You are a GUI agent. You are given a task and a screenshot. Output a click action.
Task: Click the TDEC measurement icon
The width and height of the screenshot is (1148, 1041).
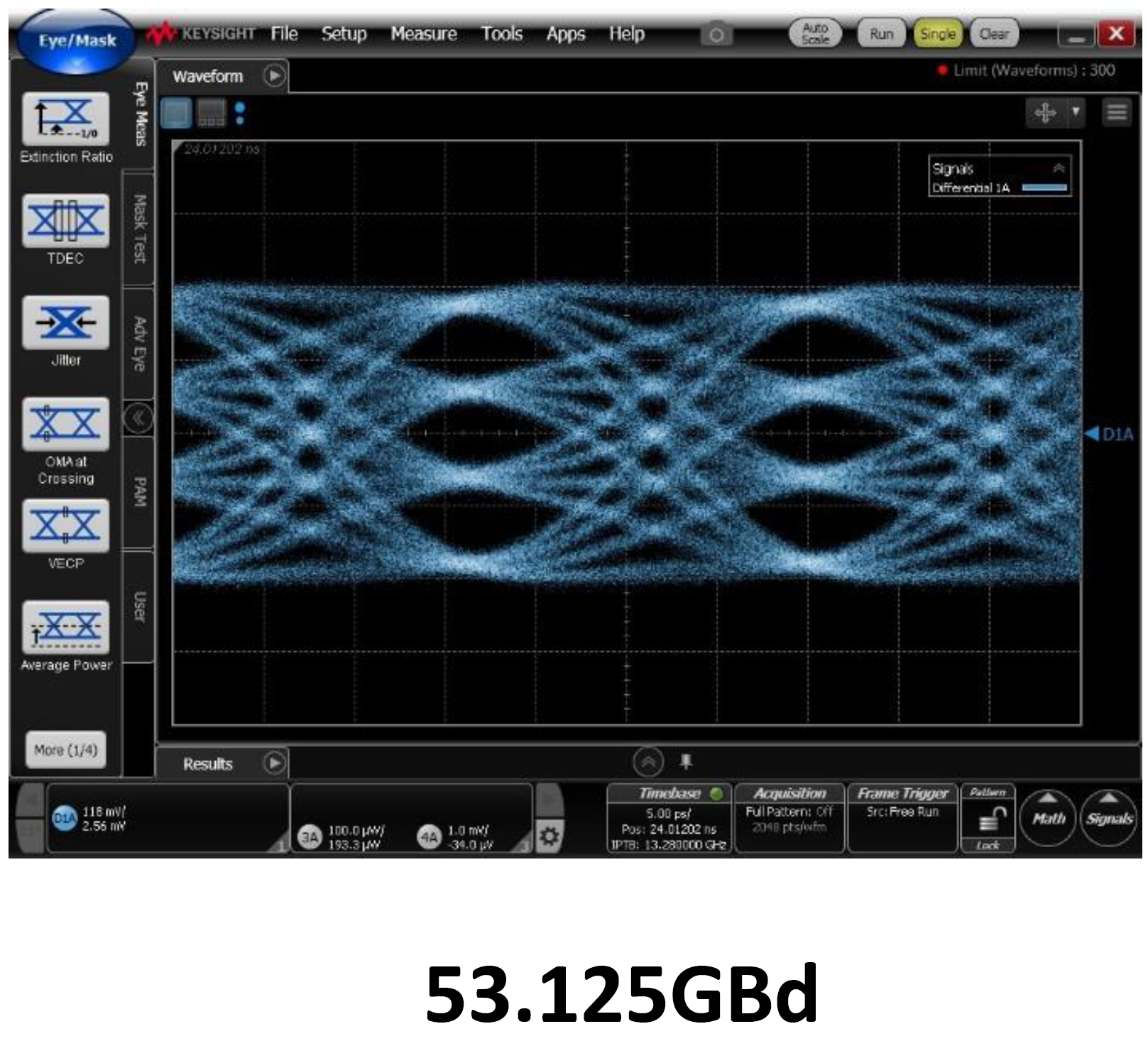point(66,221)
